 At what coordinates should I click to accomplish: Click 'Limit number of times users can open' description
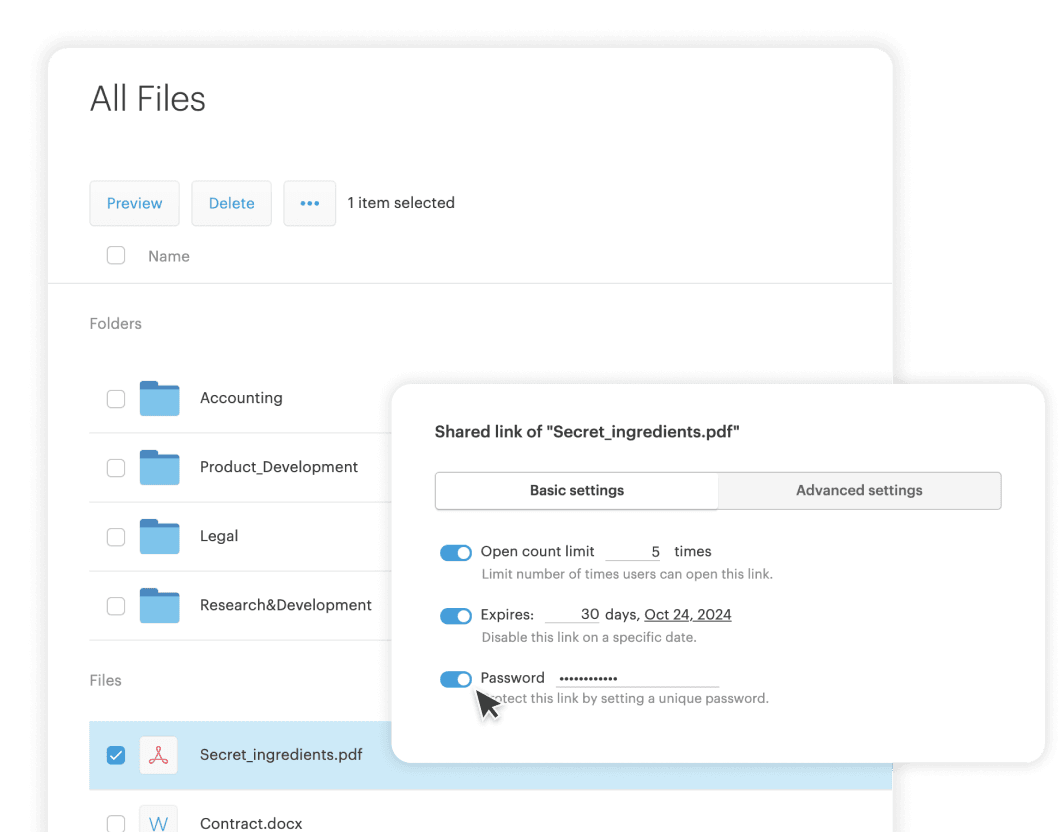click(x=627, y=574)
